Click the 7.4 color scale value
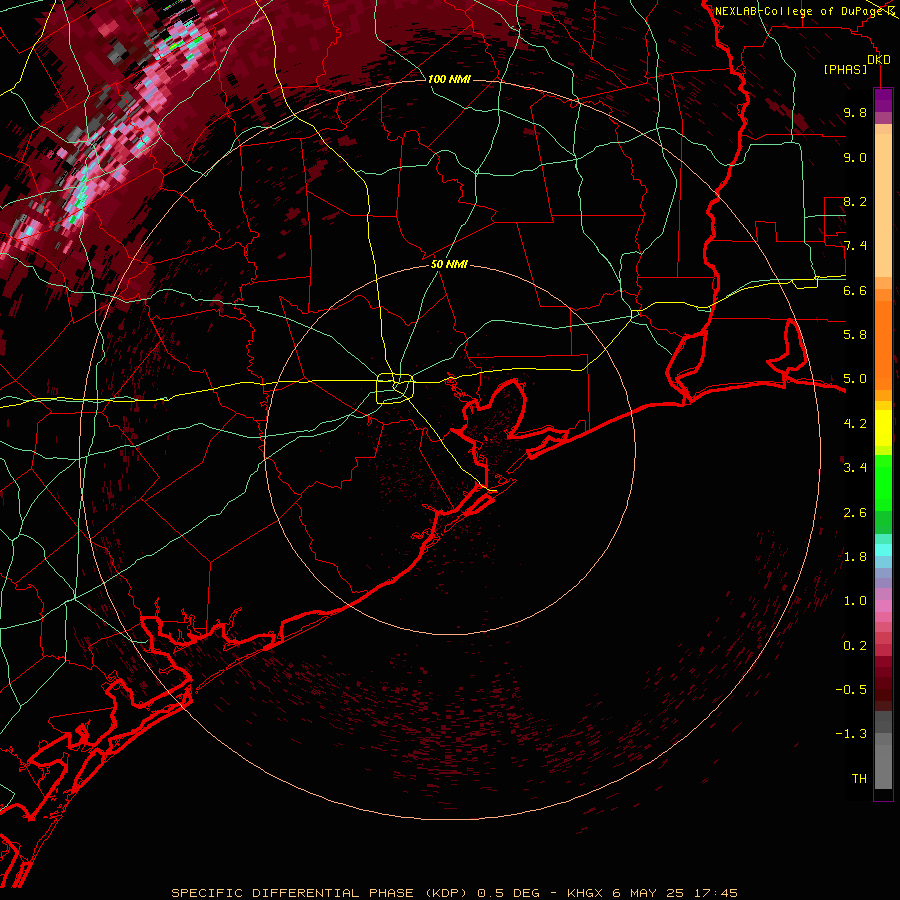 click(855, 246)
